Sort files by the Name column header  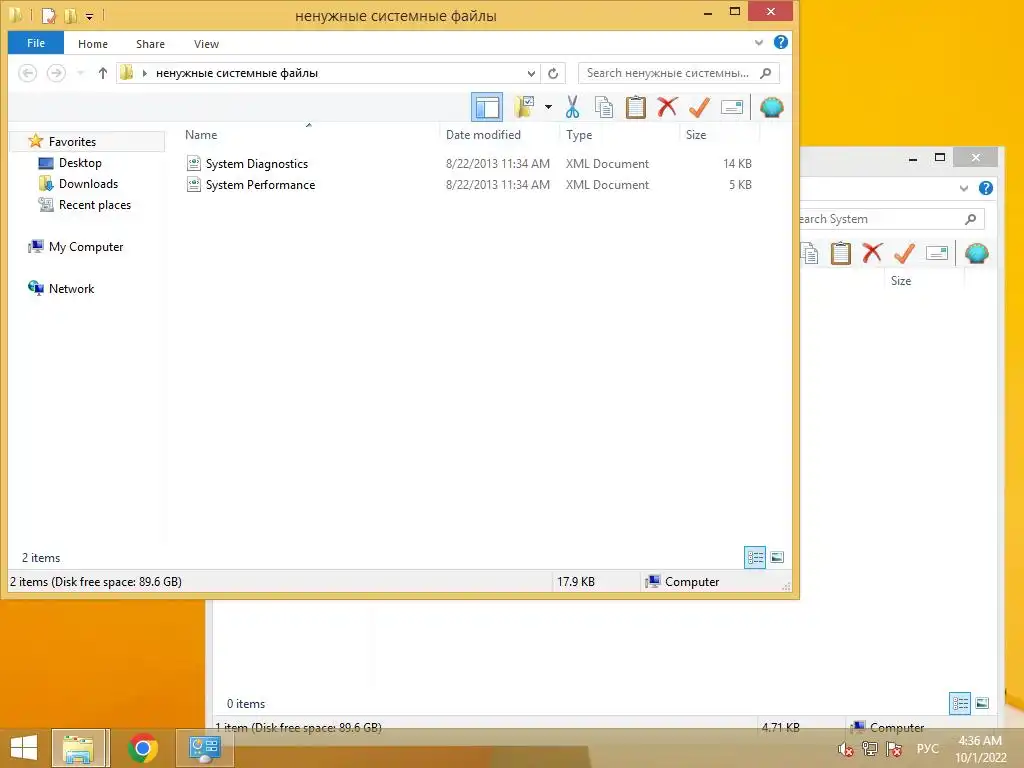click(x=201, y=135)
